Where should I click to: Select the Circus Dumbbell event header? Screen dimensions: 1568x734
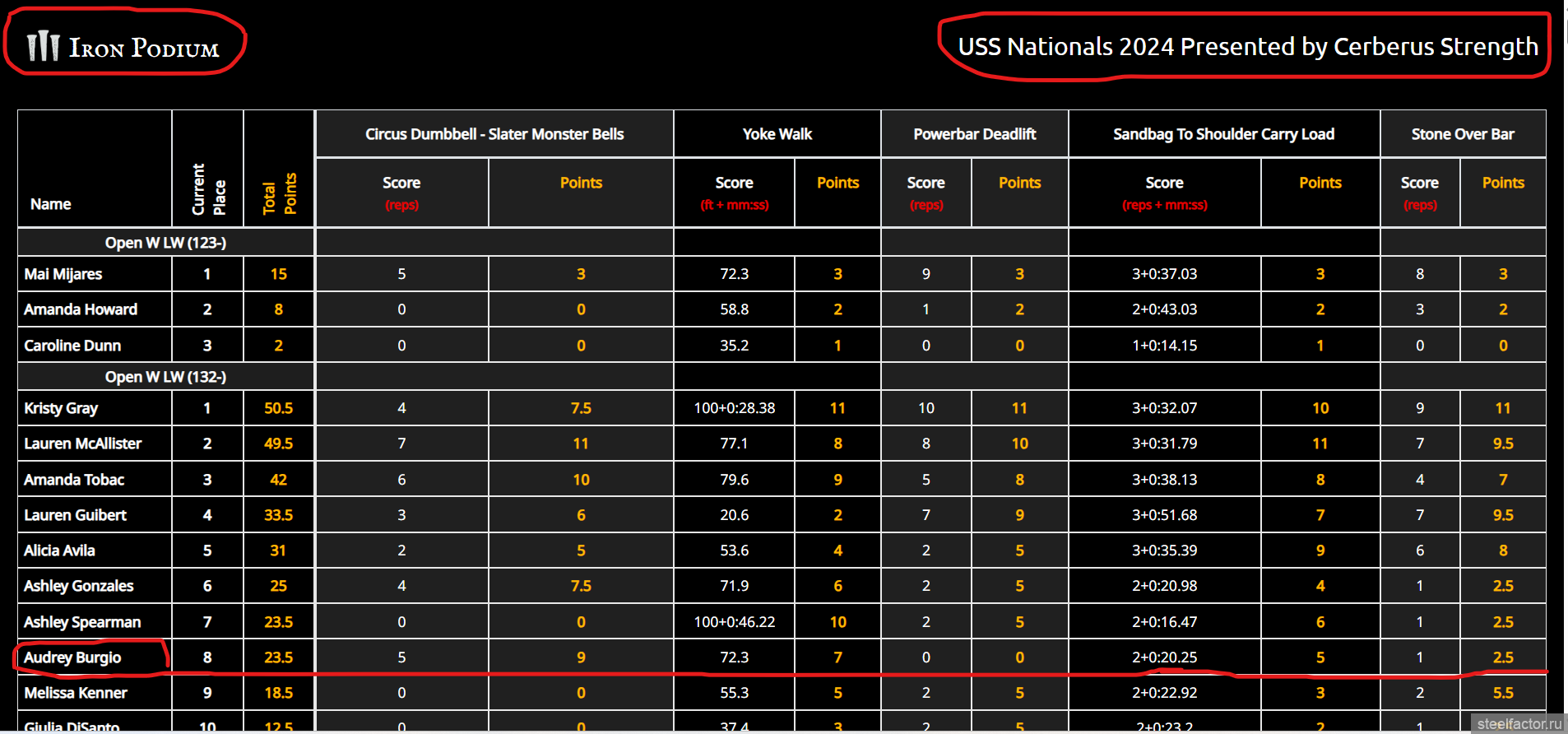click(x=494, y=134)
